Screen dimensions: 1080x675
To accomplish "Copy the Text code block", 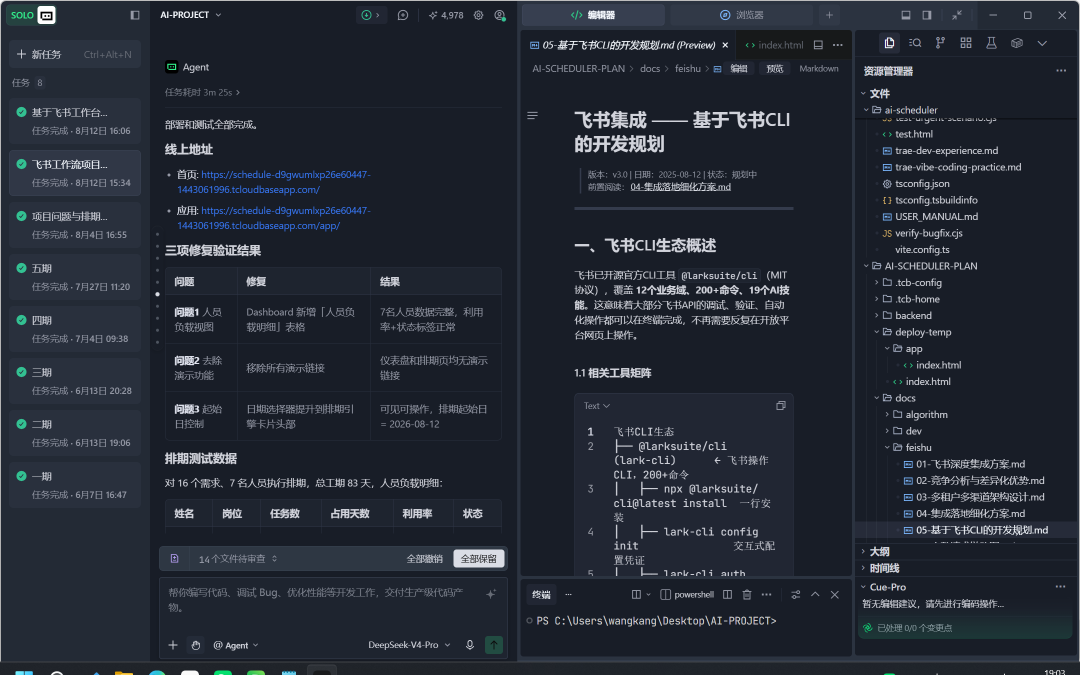I will (x=780, y=406).
